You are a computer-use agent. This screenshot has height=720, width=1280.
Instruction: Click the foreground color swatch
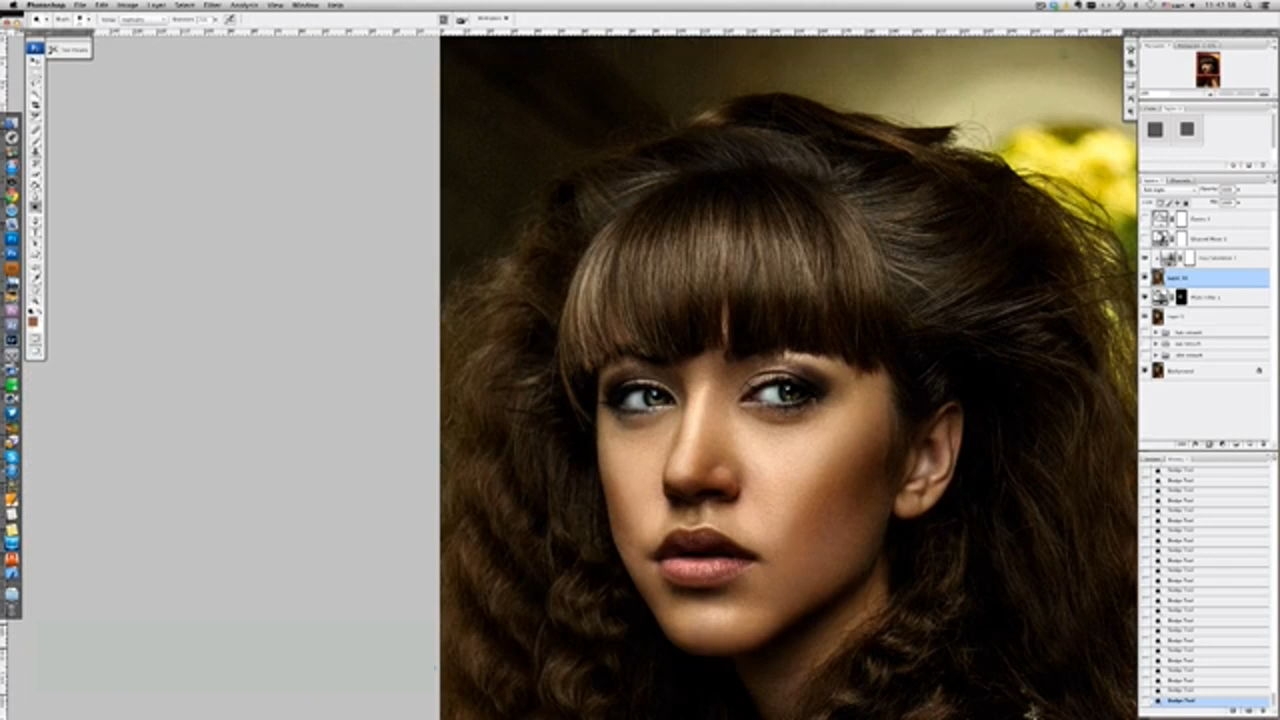34,319
